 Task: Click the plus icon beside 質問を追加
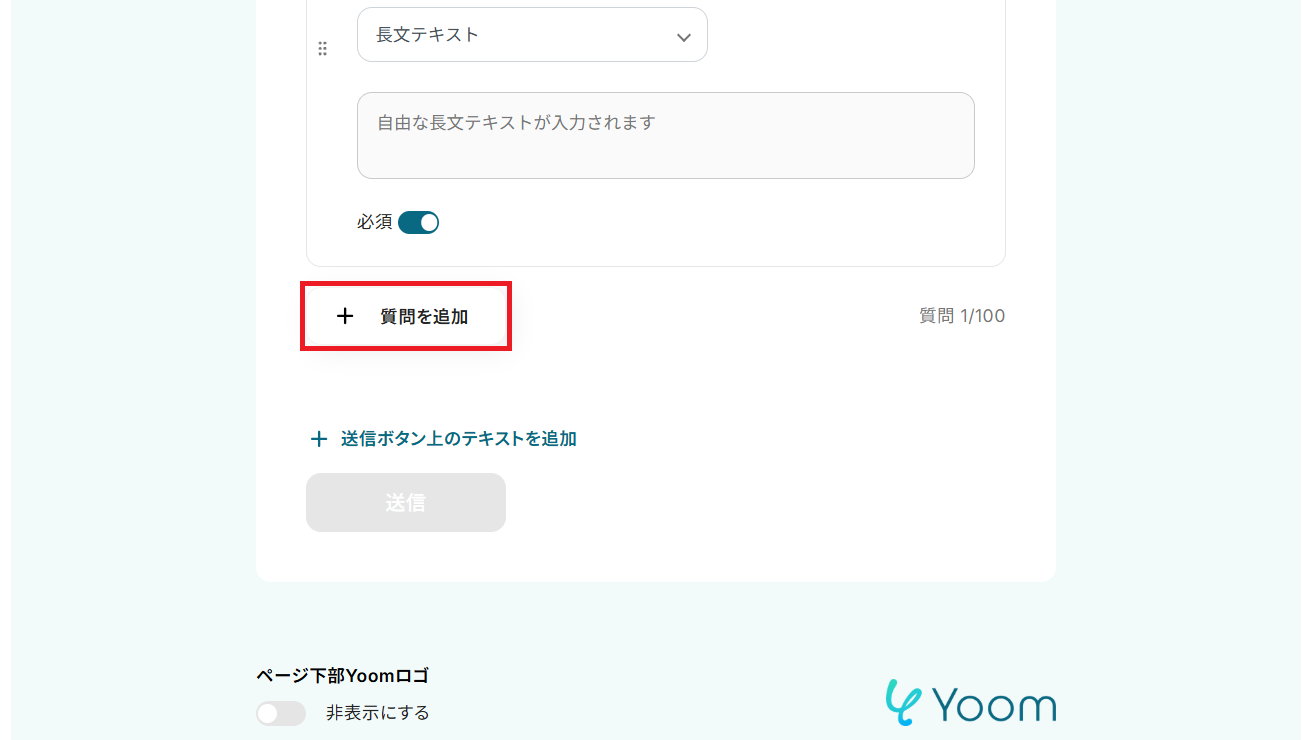click(x=345, y=316)
